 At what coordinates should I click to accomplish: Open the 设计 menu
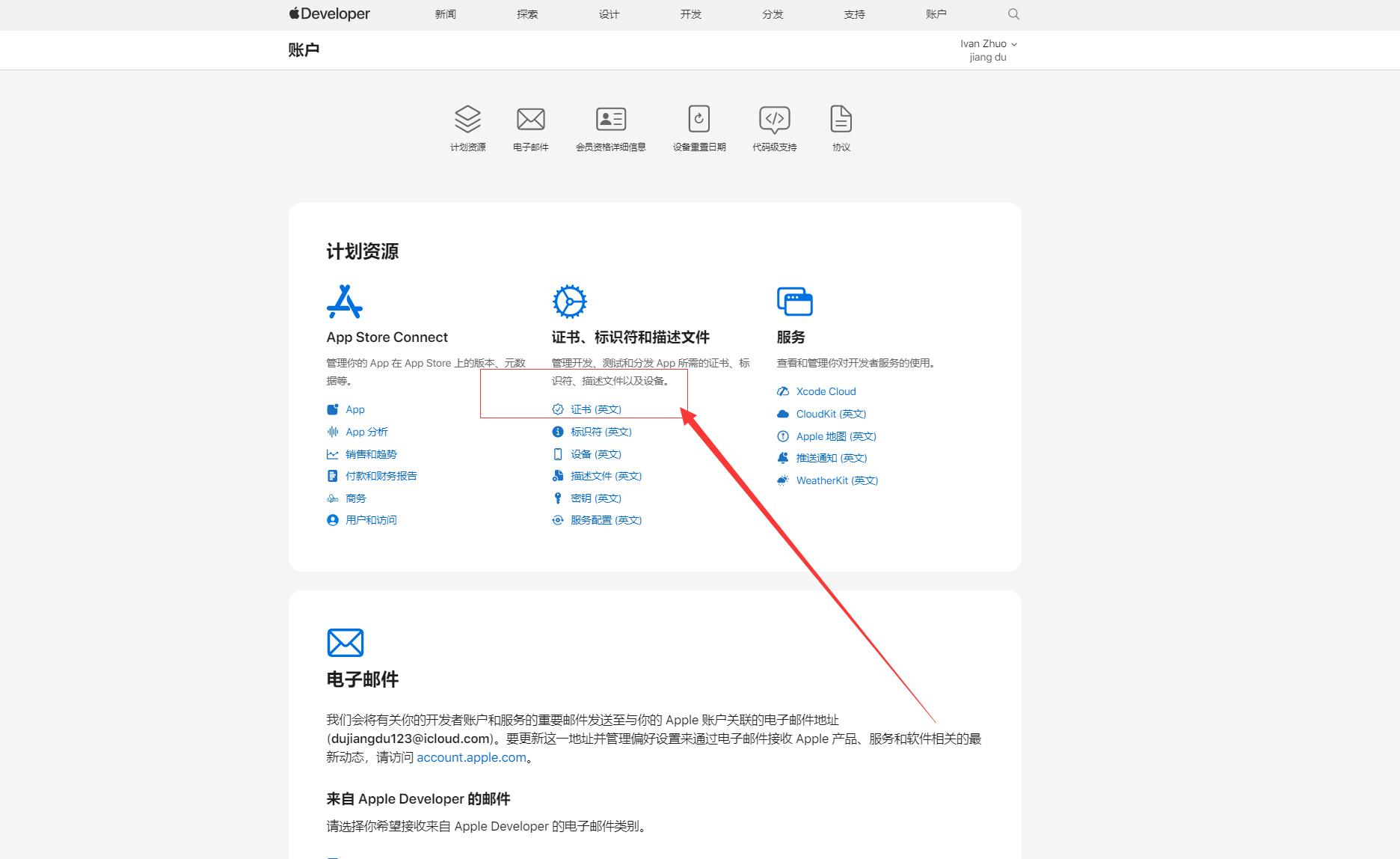point(610,14)
